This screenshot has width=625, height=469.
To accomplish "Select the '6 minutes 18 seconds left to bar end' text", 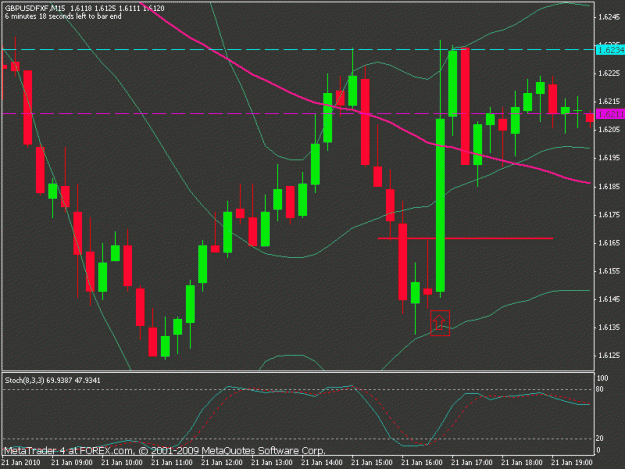I will coord(63,16).
